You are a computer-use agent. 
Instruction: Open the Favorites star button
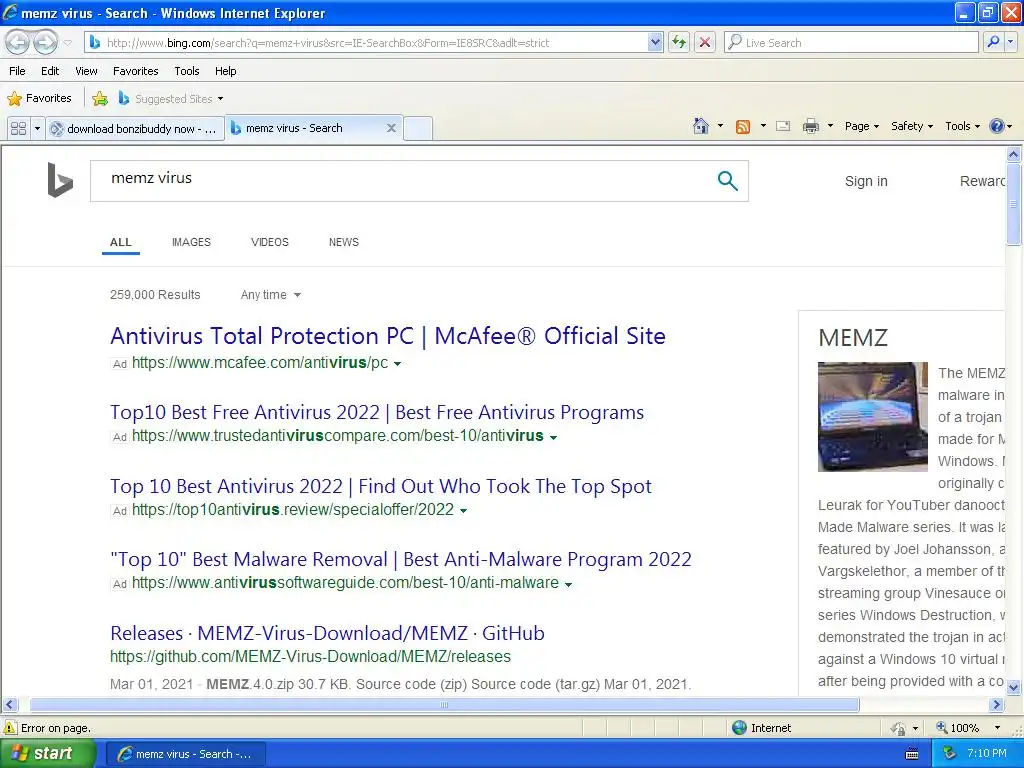coord(39,99)
